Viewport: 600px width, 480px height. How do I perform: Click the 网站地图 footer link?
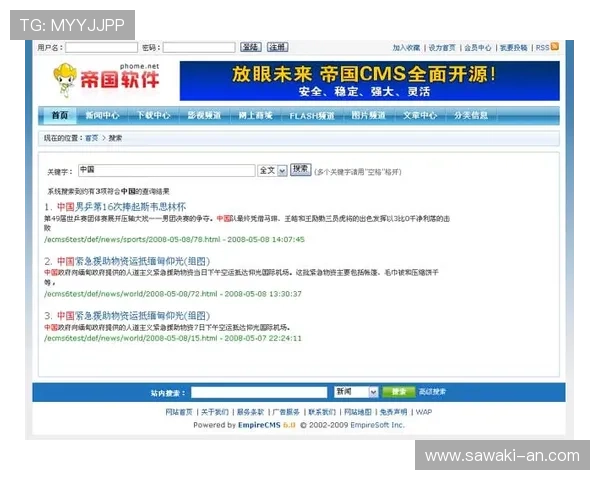click(358, 412)
